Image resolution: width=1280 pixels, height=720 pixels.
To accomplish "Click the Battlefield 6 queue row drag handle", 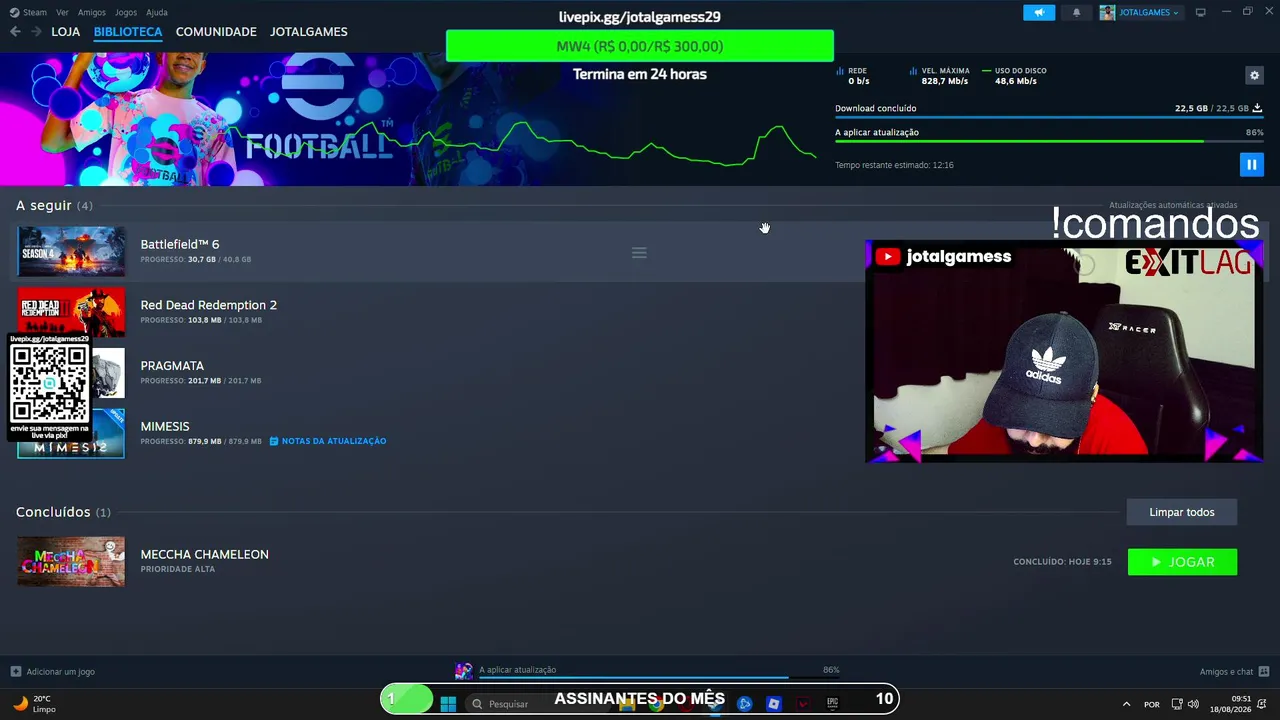I will point(639,253).
